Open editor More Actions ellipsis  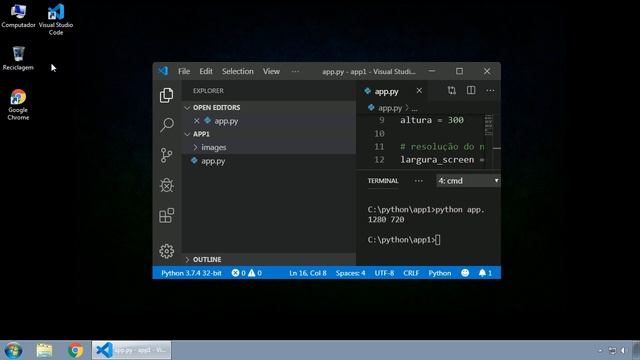(x=490, y=91)
